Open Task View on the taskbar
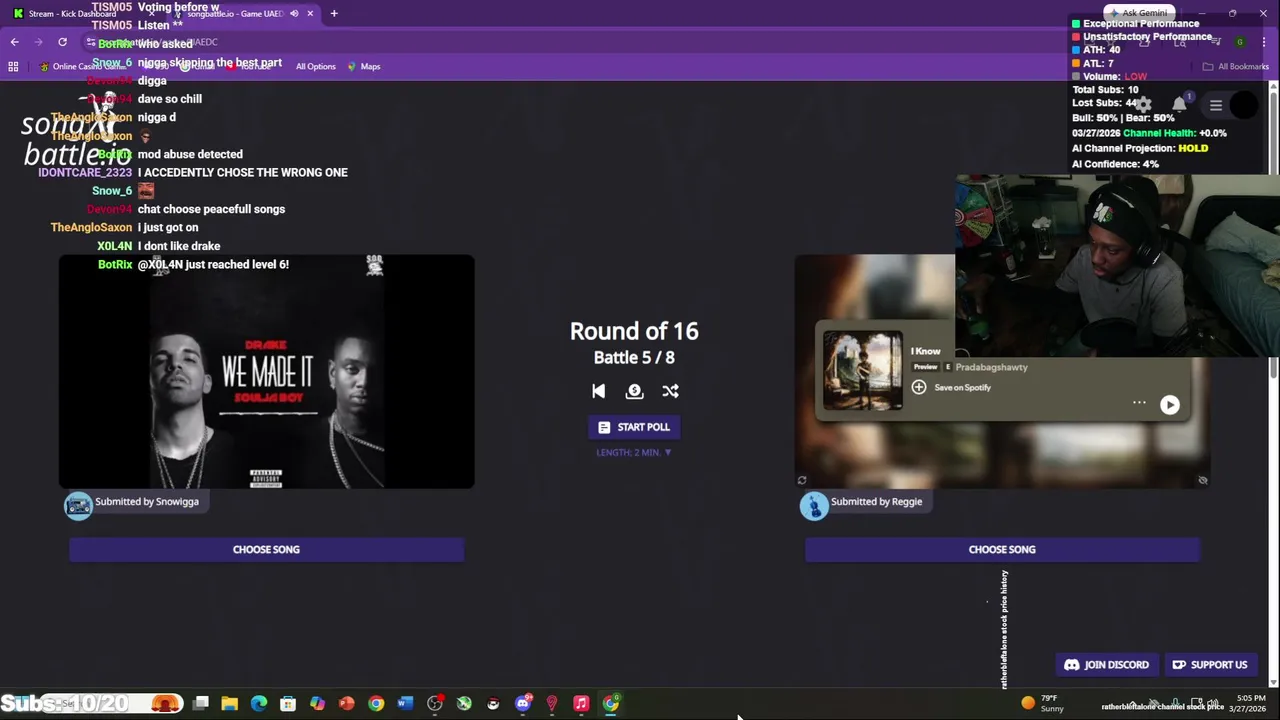The width and height of the screenshot is (1280, 720). click(201, 704)
